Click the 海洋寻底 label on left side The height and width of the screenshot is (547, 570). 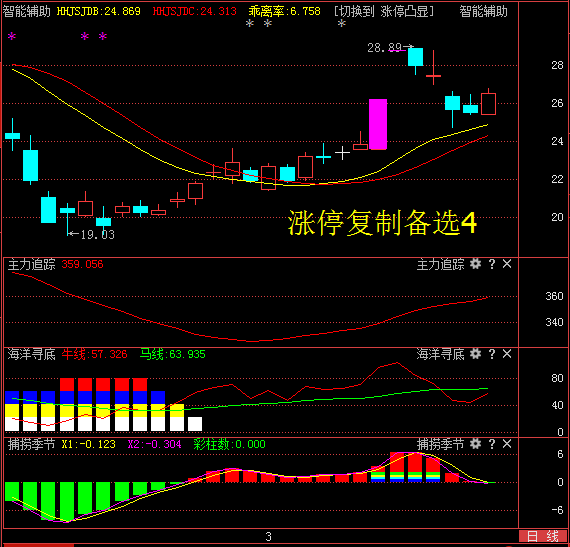[x=32, y=354]
